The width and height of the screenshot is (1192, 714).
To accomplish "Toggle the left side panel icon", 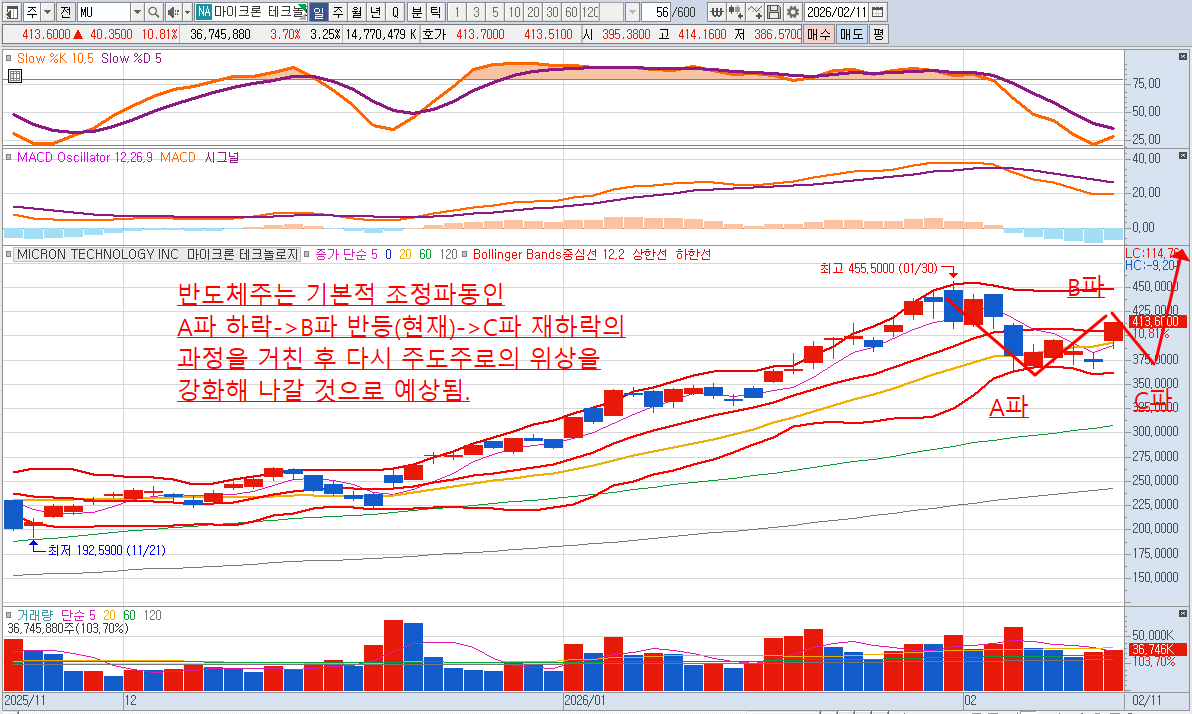I will (12, 12).
